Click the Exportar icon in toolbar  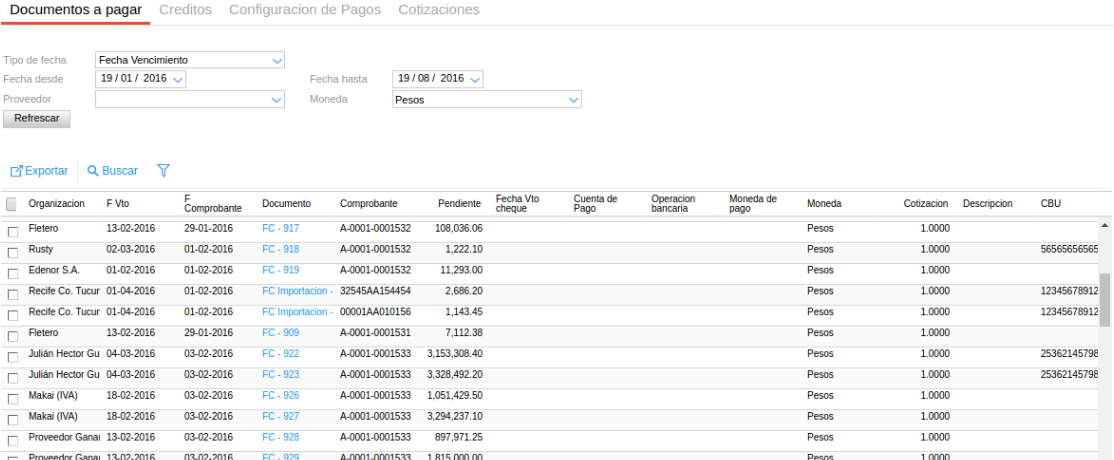[x=16, y=171]
